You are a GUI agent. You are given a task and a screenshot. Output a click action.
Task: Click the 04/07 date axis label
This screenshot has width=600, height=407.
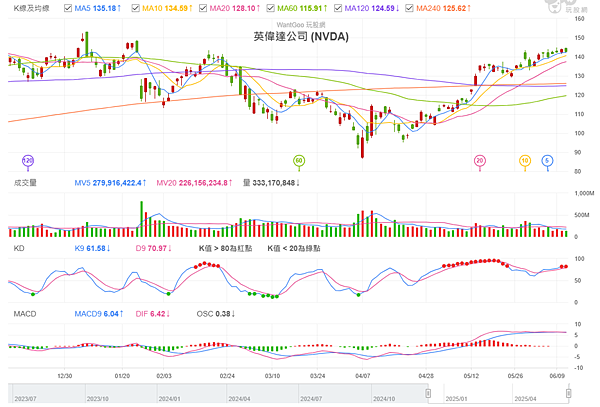click(x=362, y=376)
